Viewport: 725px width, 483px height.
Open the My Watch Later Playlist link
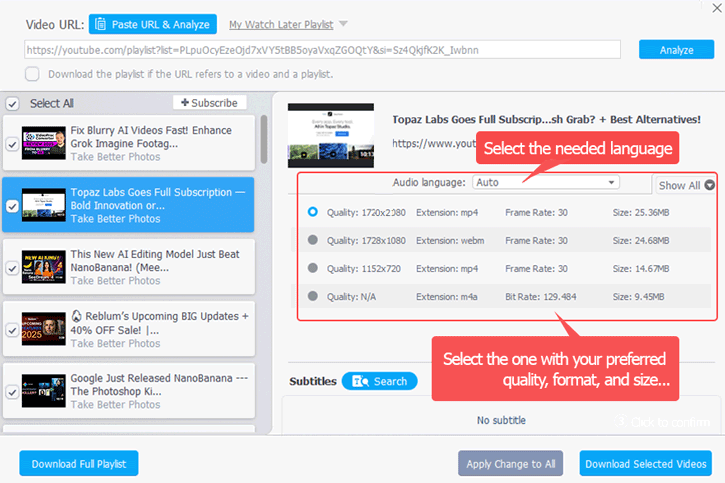[x=281, y=24]
